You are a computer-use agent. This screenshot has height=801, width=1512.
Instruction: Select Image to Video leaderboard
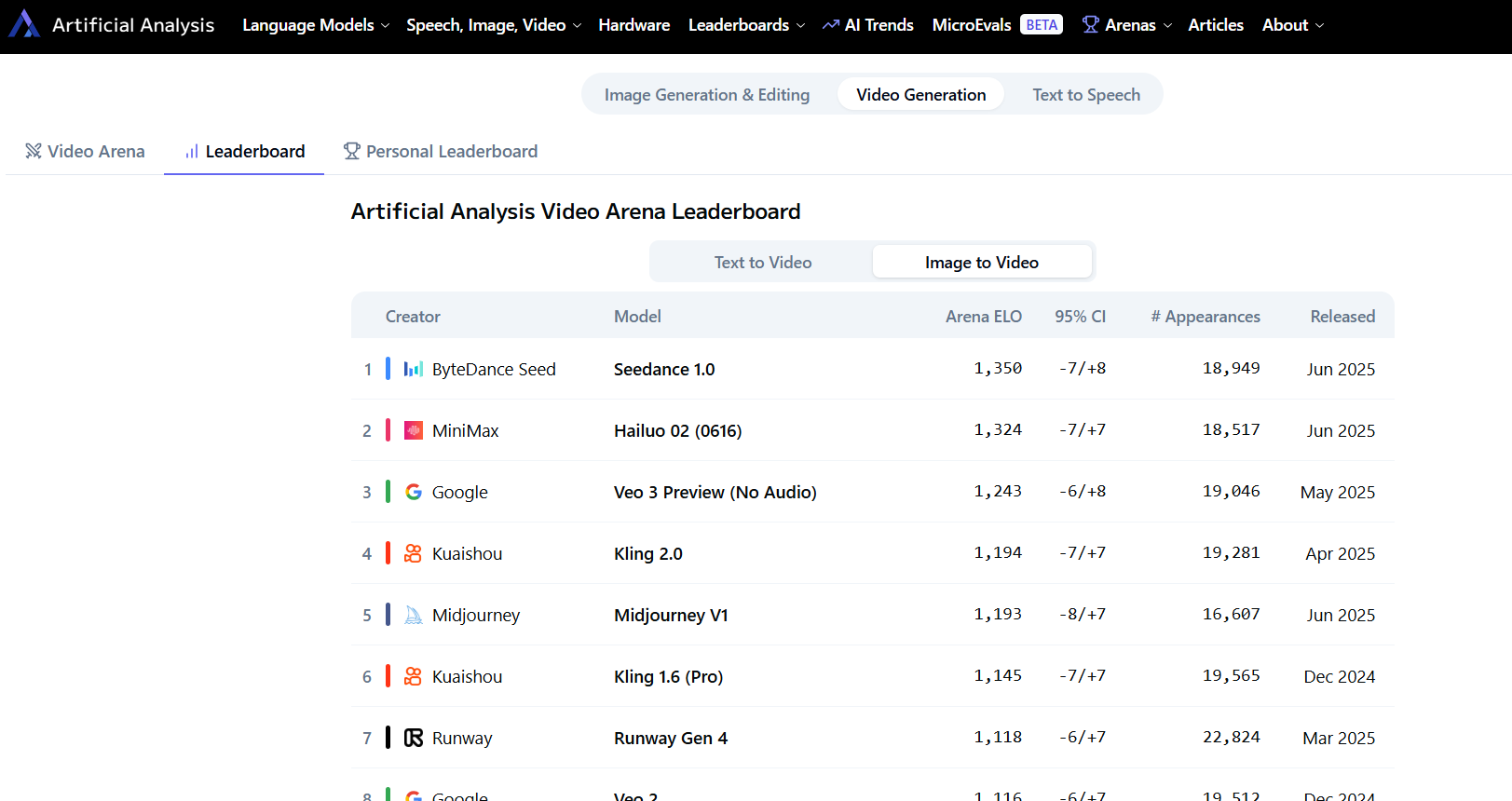[982, 262]
